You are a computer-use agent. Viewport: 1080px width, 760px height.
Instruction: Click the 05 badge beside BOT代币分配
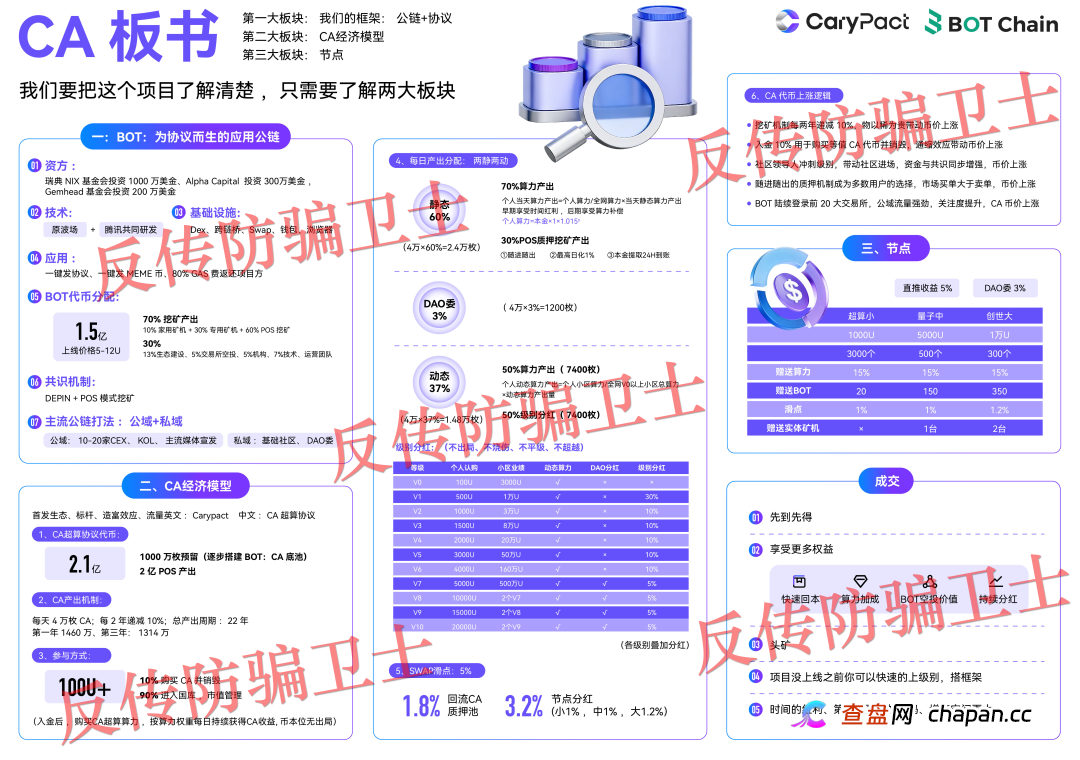pyautogui.click(x=34, y=296)
